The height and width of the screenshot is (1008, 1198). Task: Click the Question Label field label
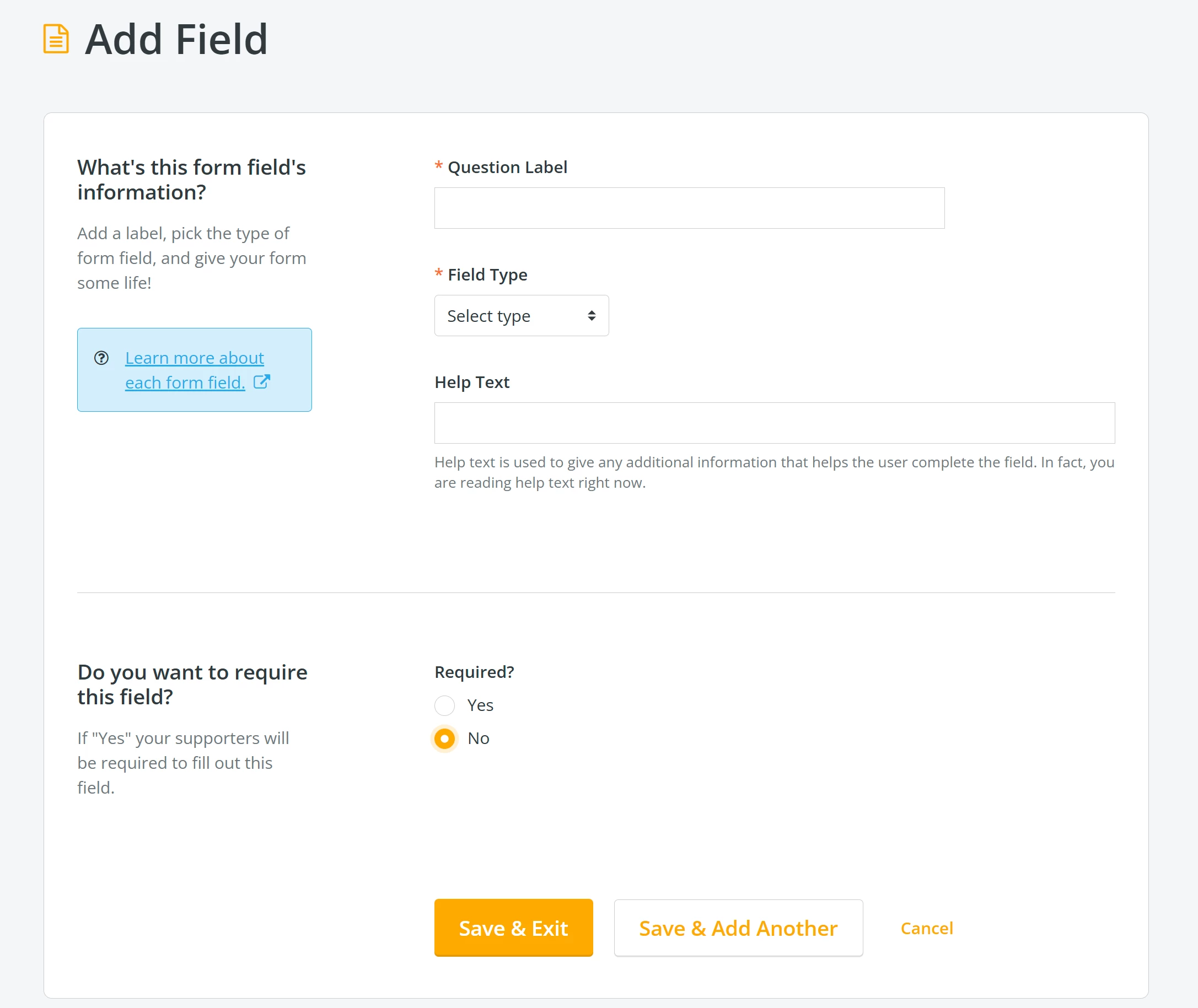[507, 168]
